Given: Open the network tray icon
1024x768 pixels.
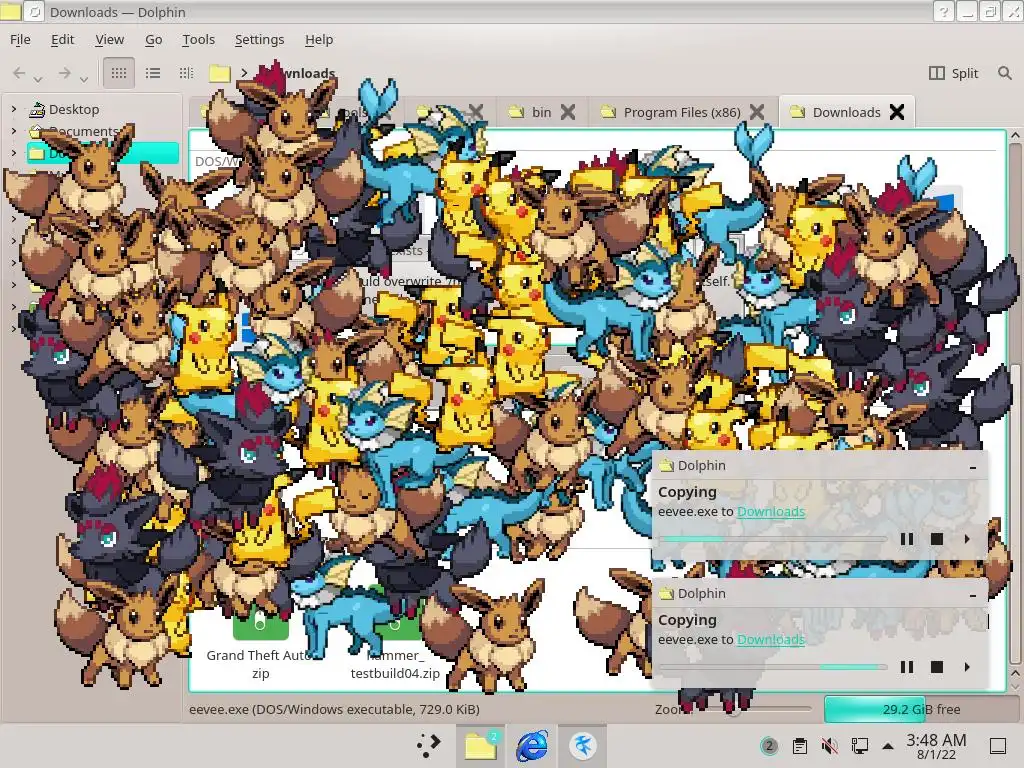Looking at the screenshot, I should pos(859,746).
